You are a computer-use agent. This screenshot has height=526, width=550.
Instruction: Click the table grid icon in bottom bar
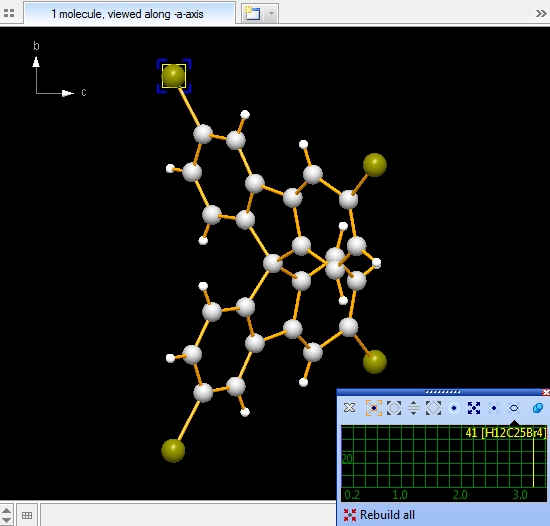pyautogui.click(x=27, y=515)
